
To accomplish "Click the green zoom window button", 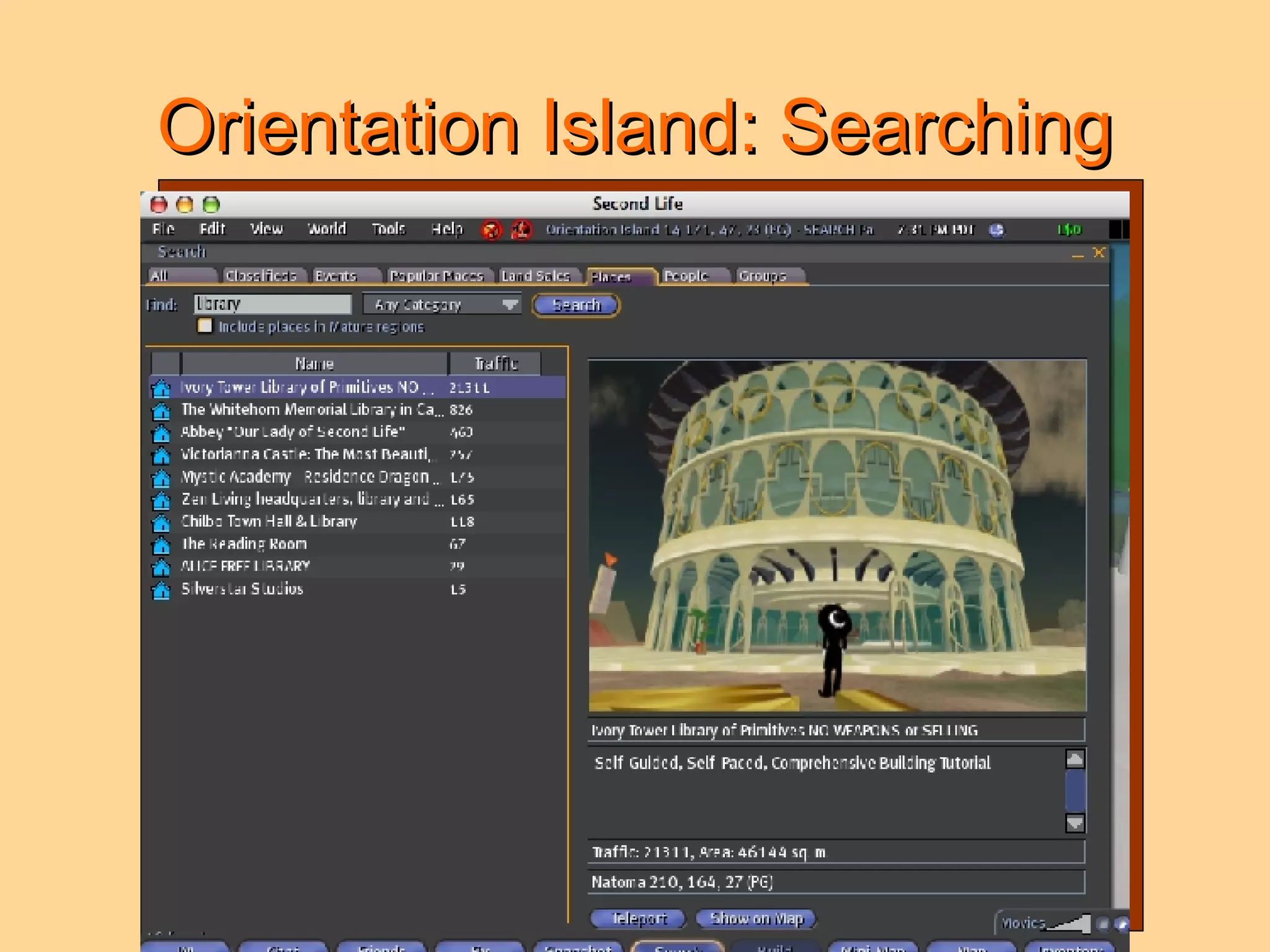I will 211,205.
